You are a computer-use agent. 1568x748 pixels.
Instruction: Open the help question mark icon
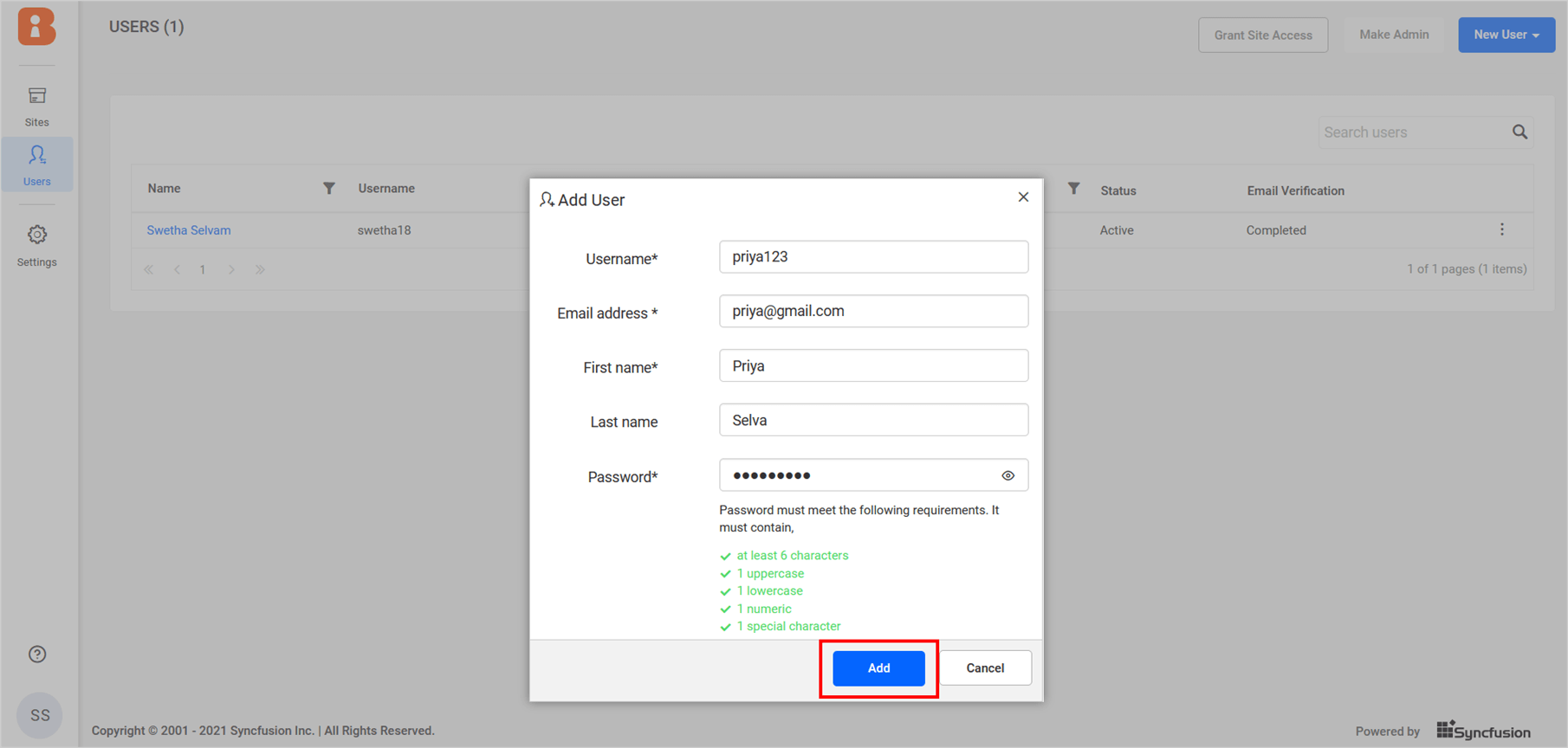(x=37, y=654)
